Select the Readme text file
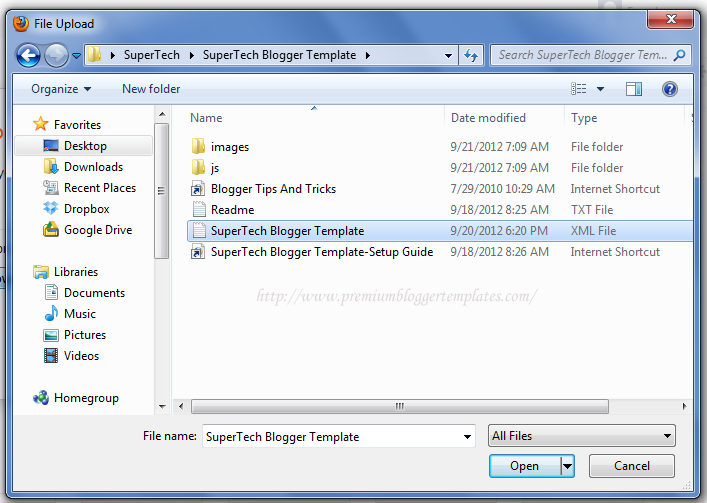This screenshot has height=503, width=707. (x=440, y=210)
